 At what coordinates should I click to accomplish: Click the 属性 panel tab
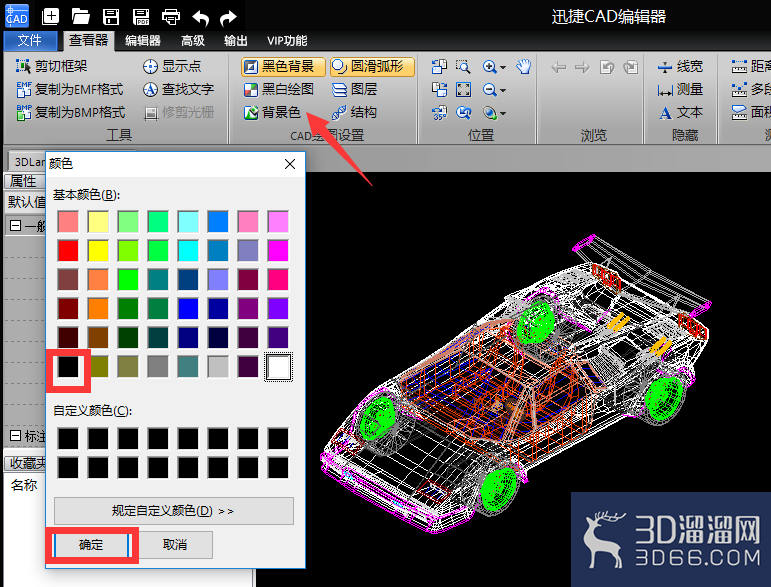click(x=24, y=181)
